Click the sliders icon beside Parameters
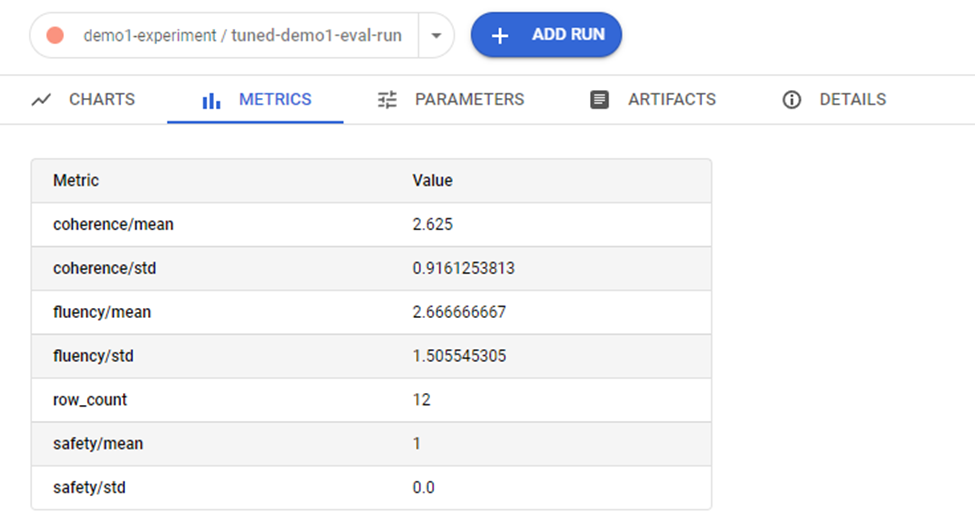Screen dimensions: 975x513 [x=387, y=99]
